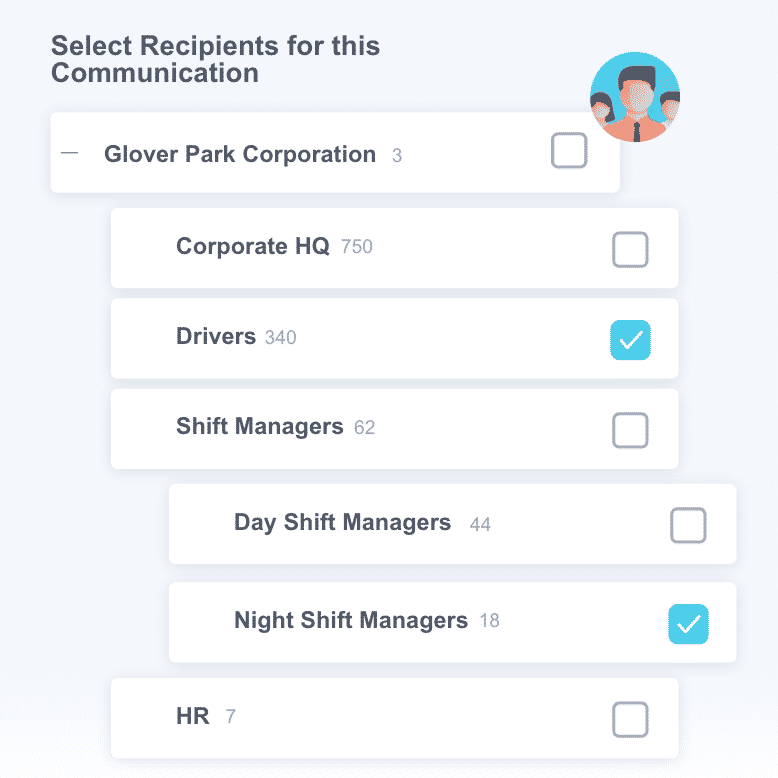Select the HR group label

pyautogui.click(x=193, y=716)
